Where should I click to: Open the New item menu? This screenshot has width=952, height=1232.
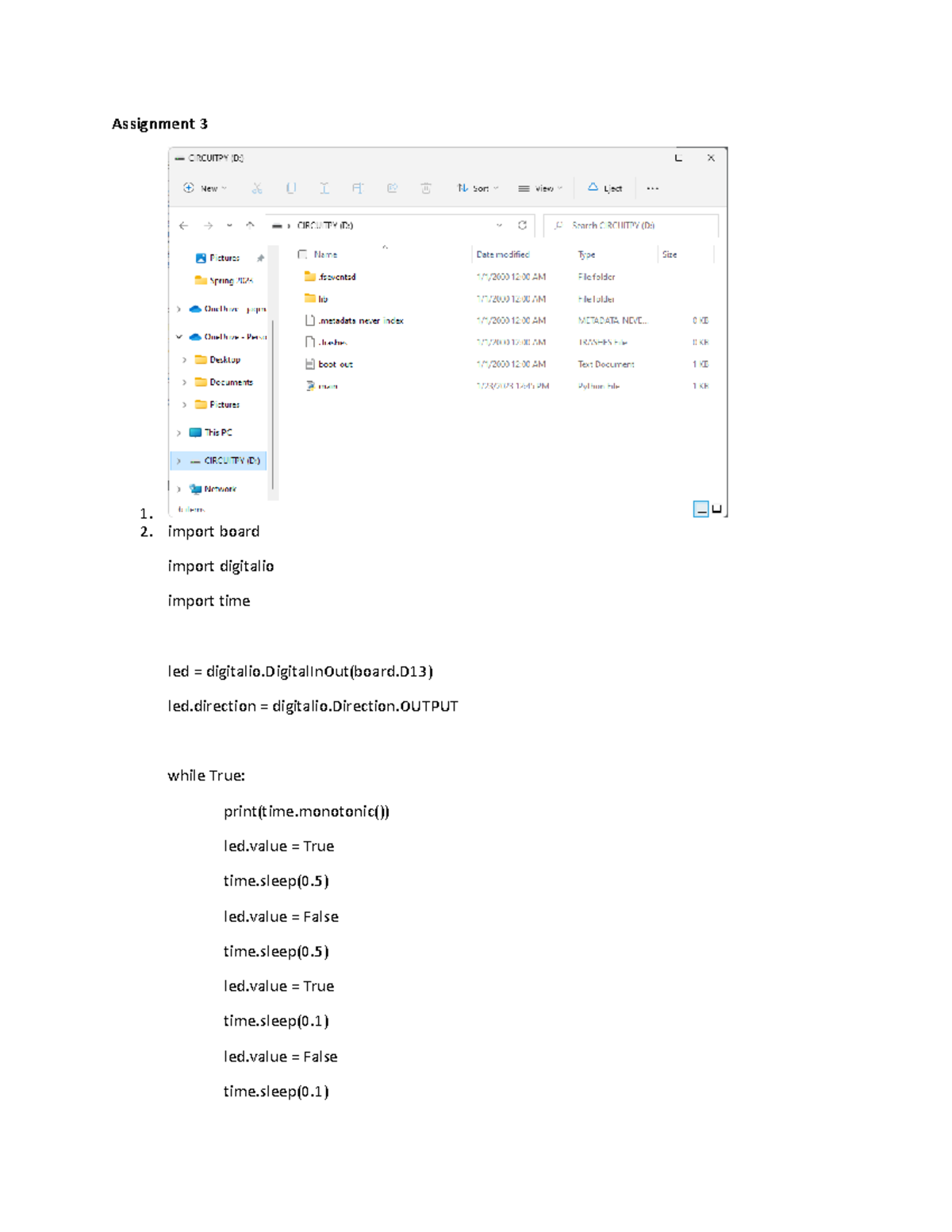[205, 189]
